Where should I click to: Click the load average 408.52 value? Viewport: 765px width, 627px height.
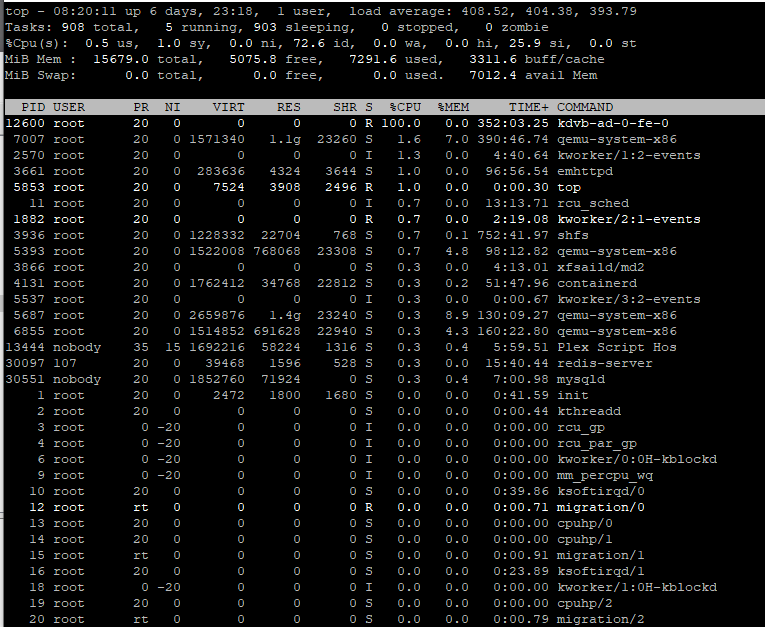pos(485,11)
